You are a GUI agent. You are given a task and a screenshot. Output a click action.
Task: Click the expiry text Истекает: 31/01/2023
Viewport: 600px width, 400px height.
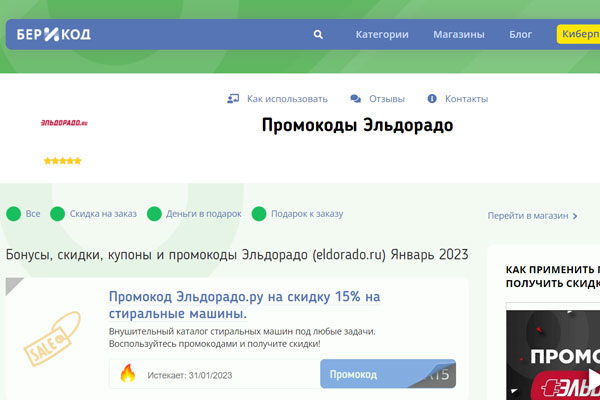tap(190, 375)
